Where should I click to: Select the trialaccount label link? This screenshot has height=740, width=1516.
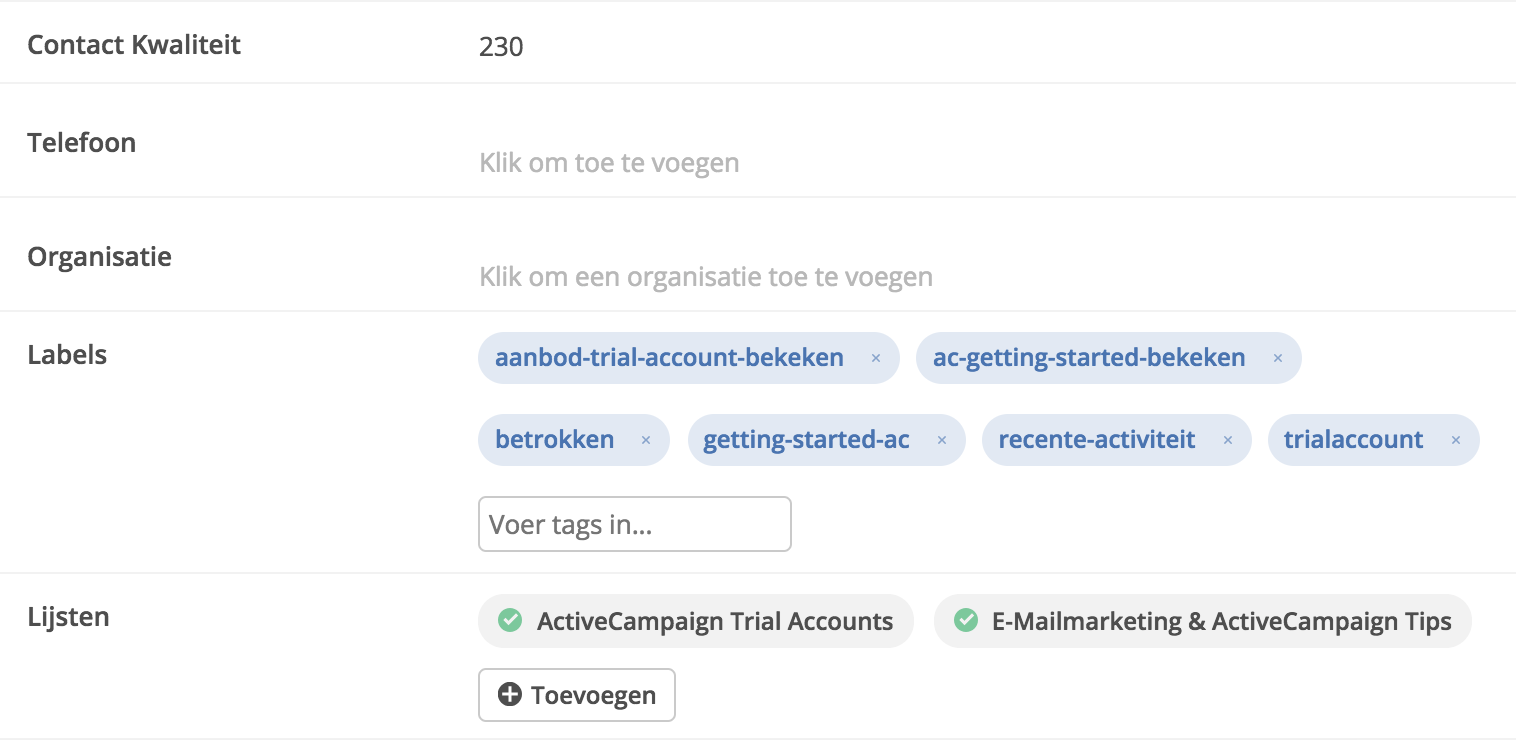pyautogui.click(x=1353, y=439)
